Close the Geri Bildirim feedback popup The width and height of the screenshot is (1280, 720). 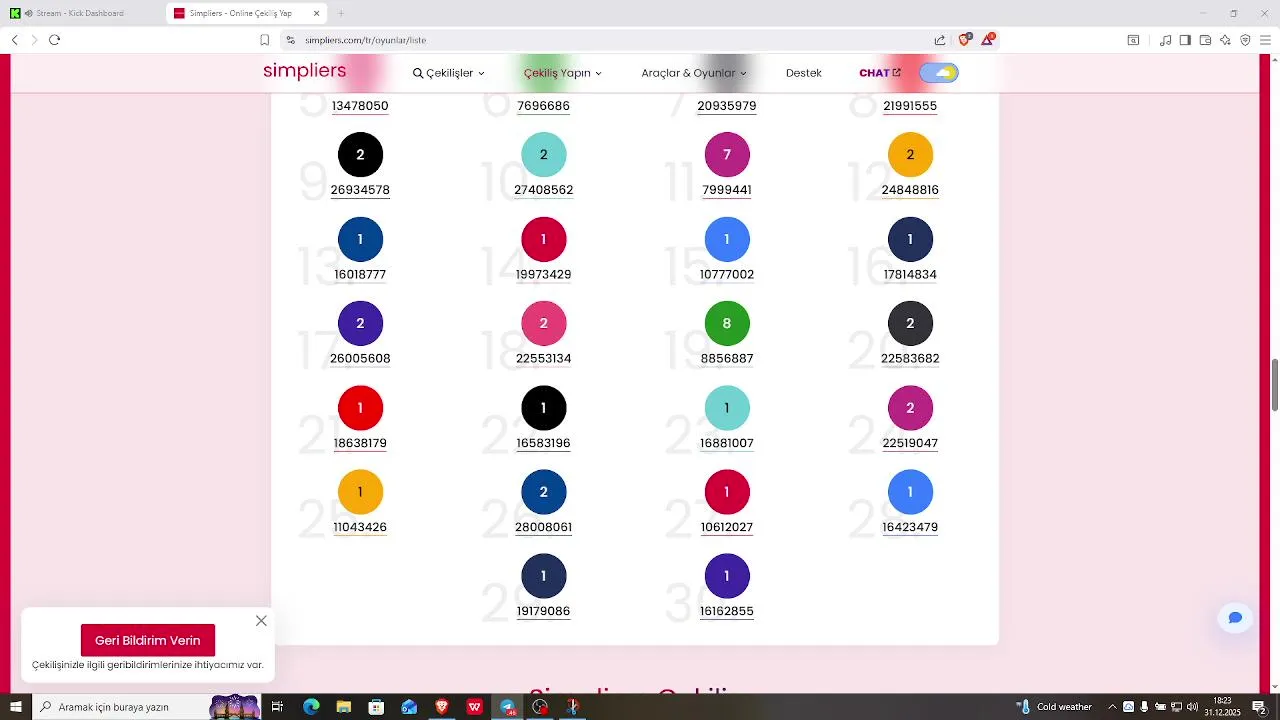tap(261, 621)
